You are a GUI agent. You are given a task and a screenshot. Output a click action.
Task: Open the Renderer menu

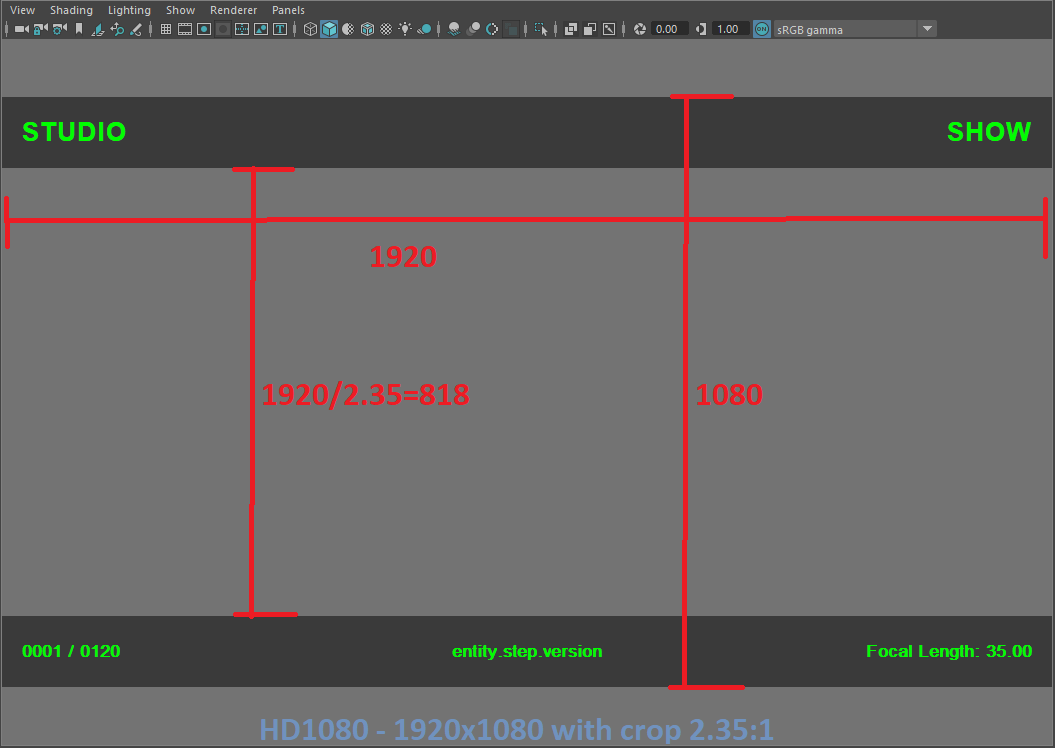point(233,10)
